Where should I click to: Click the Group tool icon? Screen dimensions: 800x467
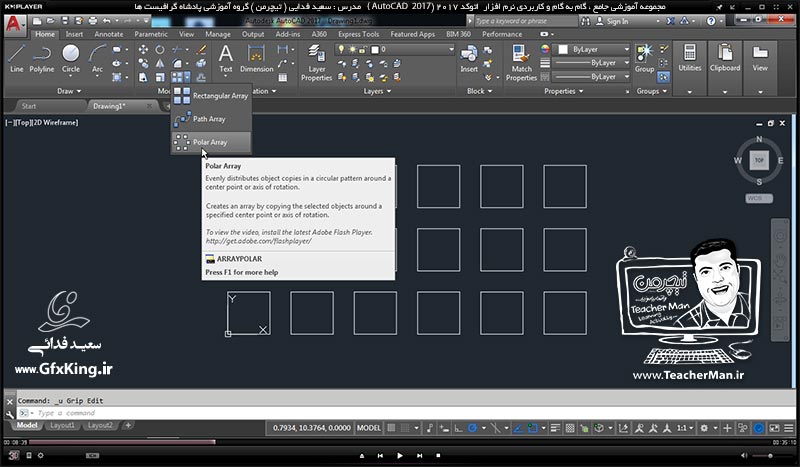pyautogui.click(x=644, y=58)
